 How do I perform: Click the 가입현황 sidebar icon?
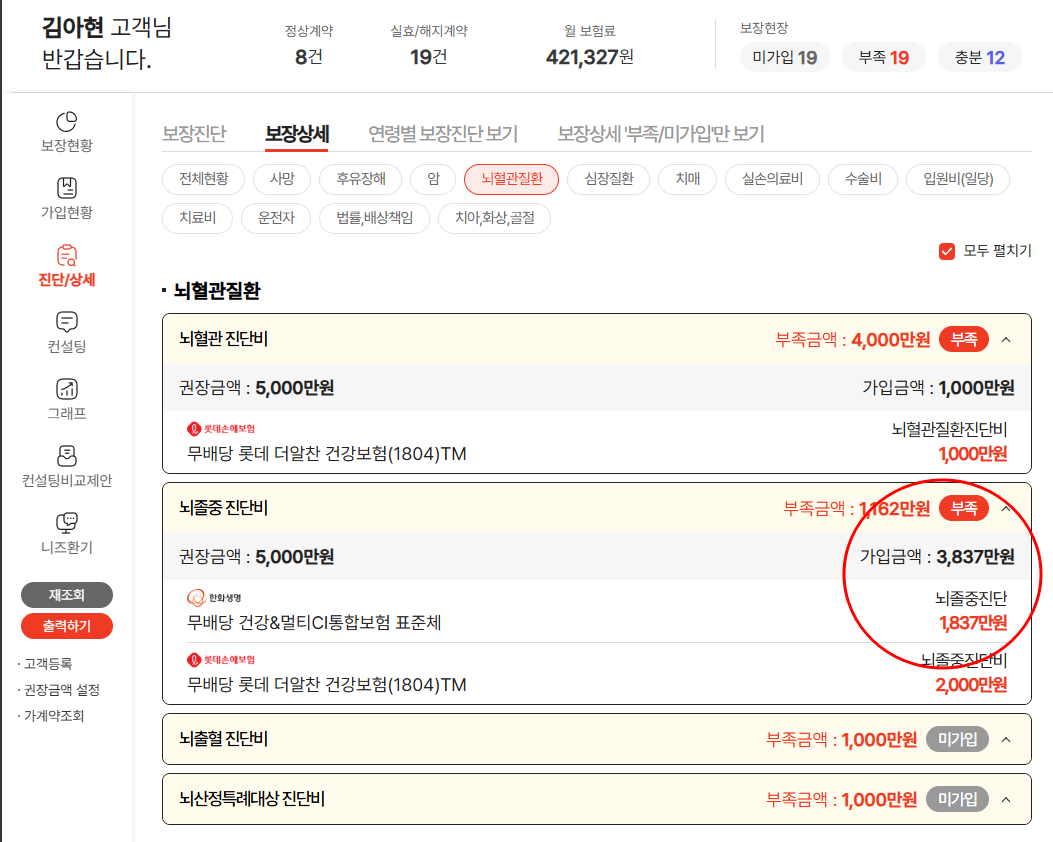[x=67, y=188]
